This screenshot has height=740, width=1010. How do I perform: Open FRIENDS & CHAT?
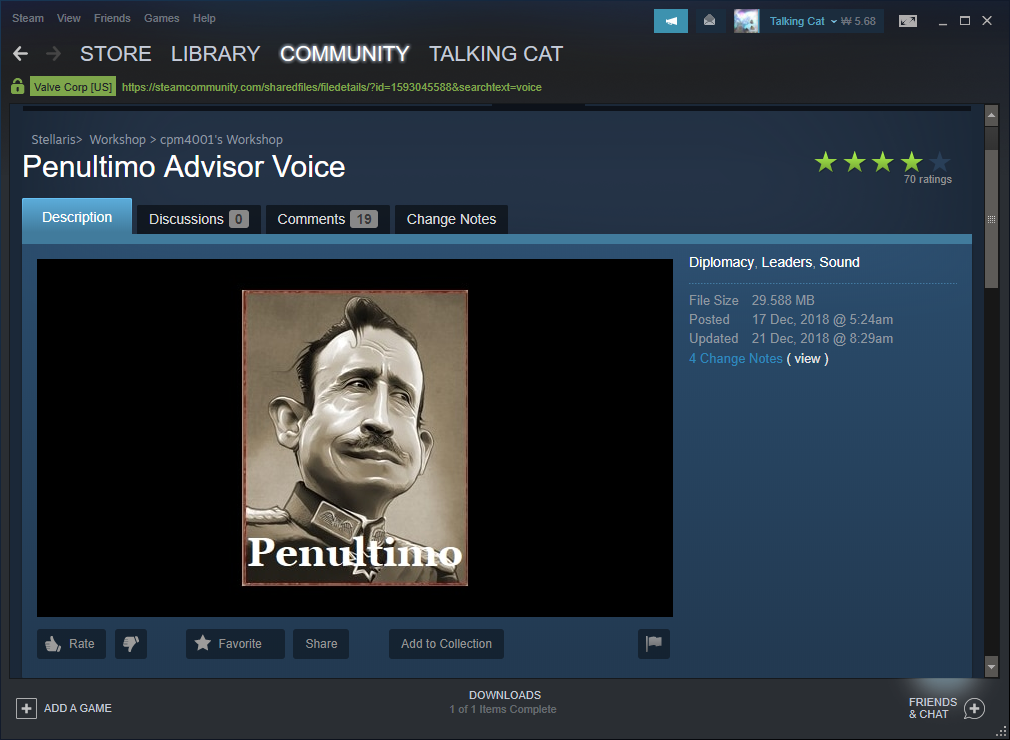(932, 708)
